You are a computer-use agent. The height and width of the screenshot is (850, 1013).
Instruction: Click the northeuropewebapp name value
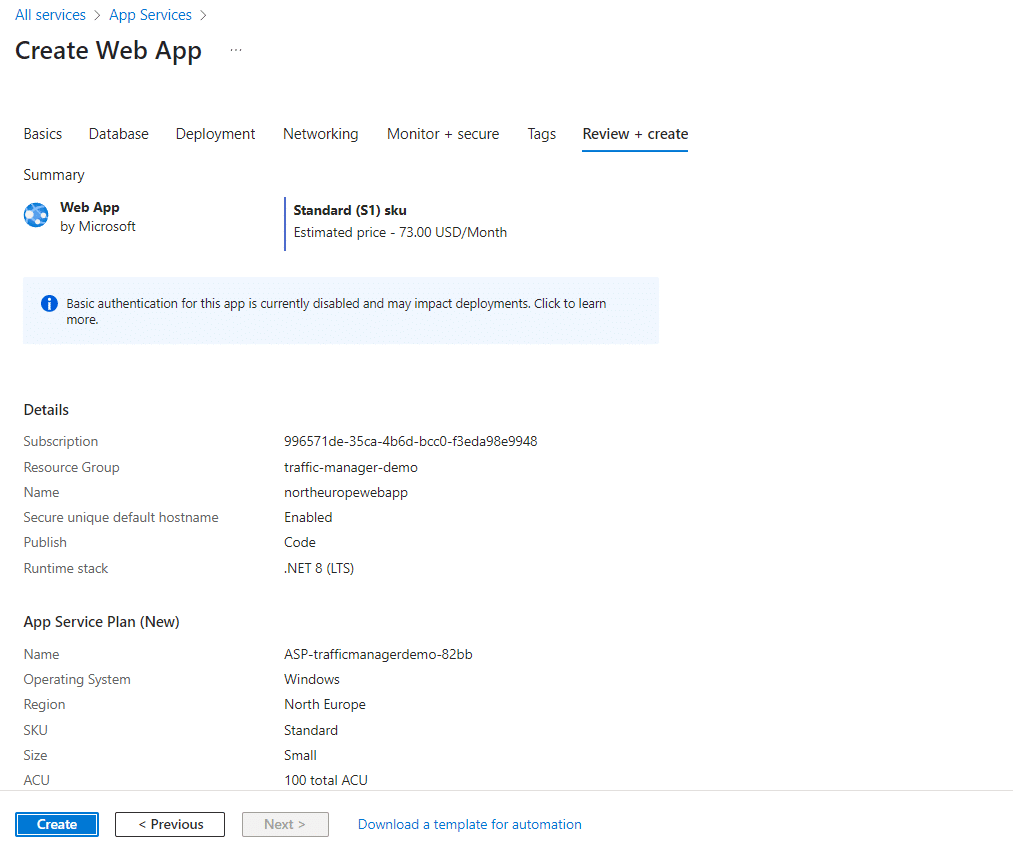346,492
